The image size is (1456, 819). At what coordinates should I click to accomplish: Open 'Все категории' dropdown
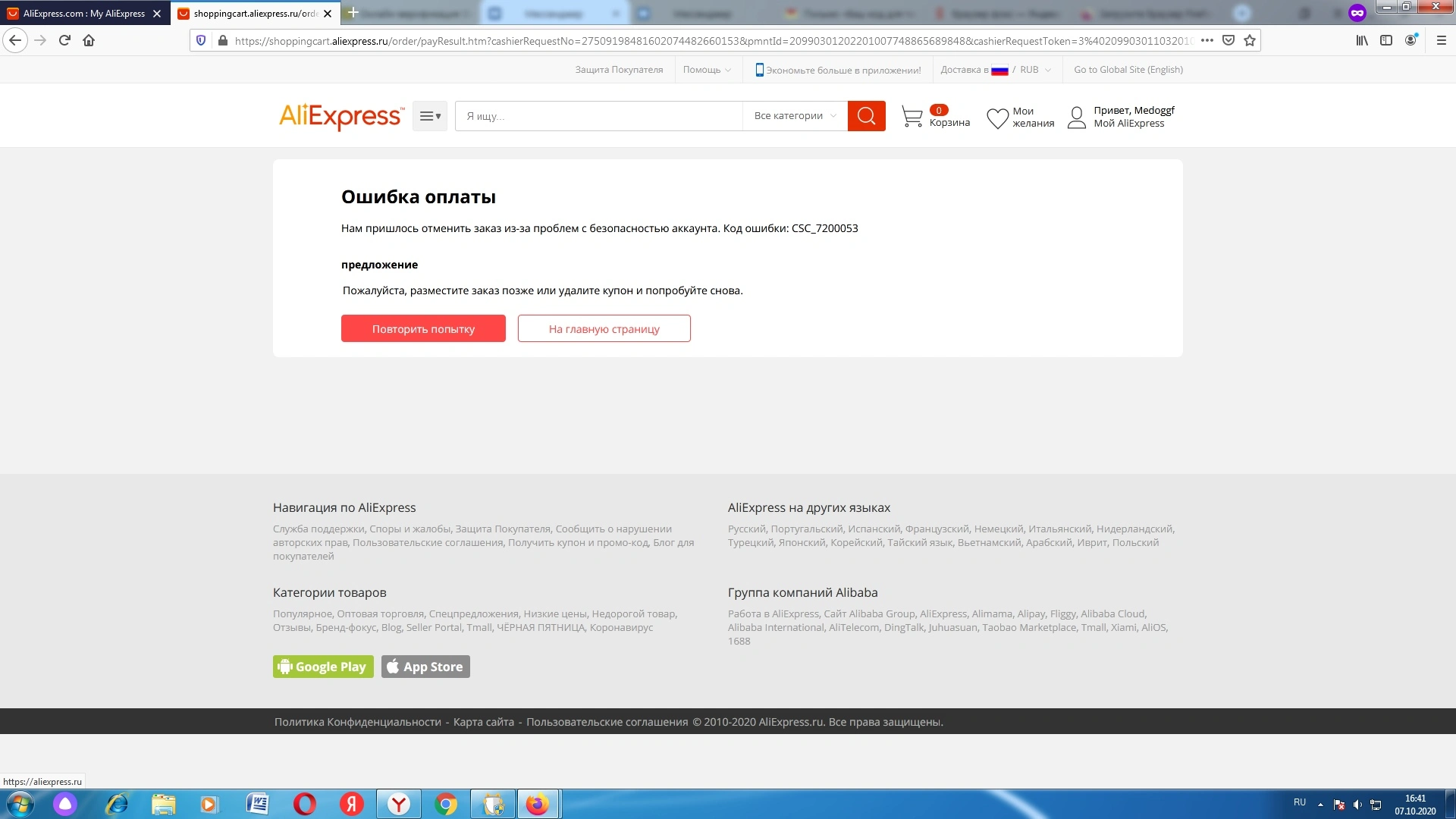[x=795, y=116]
